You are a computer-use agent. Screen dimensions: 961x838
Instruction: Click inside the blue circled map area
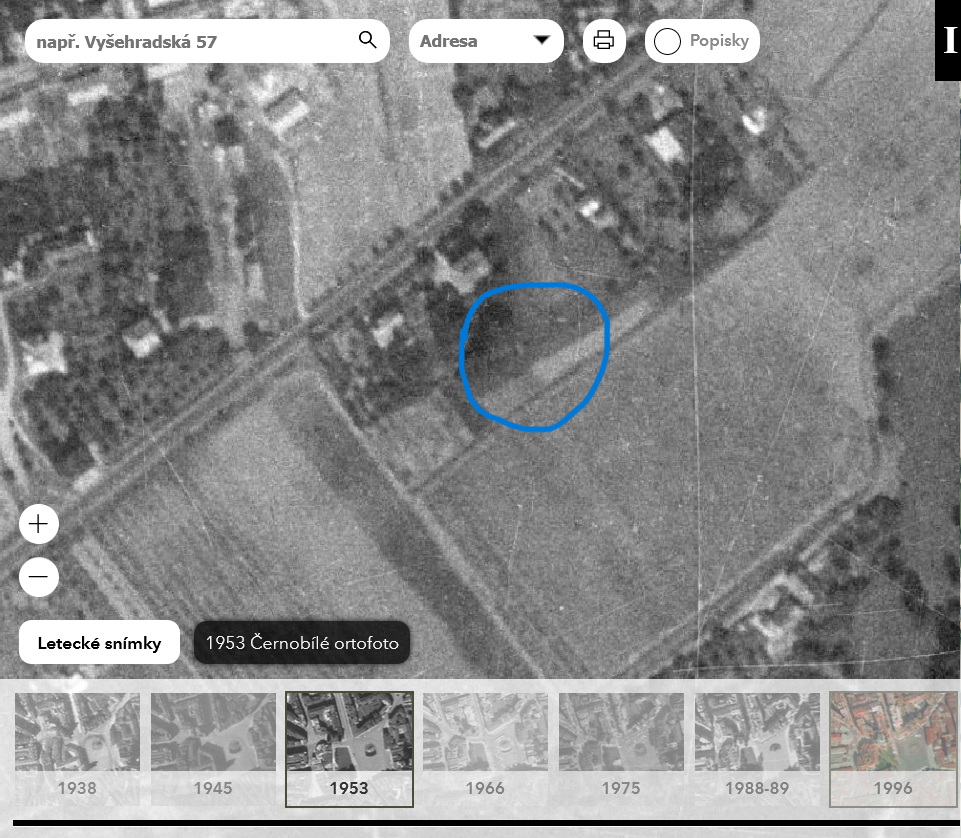(535, 355)
